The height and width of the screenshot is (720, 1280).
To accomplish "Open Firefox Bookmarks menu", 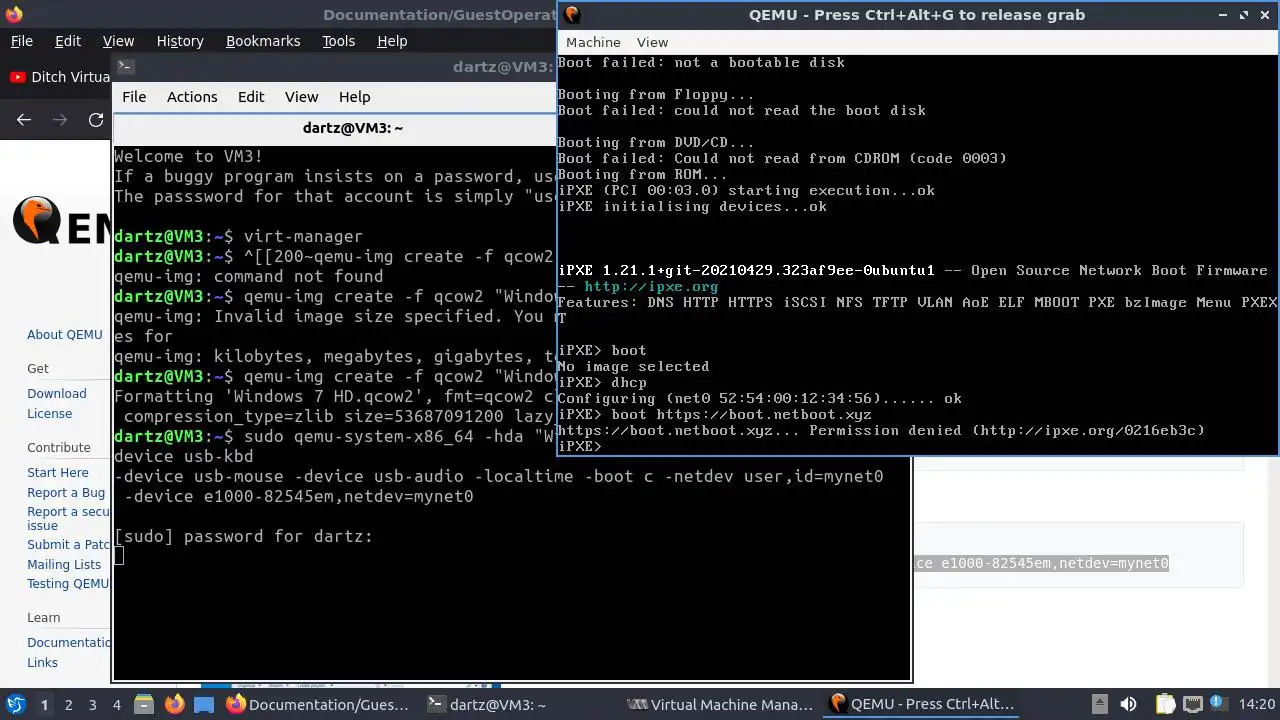I will click(x=263, y=41).
